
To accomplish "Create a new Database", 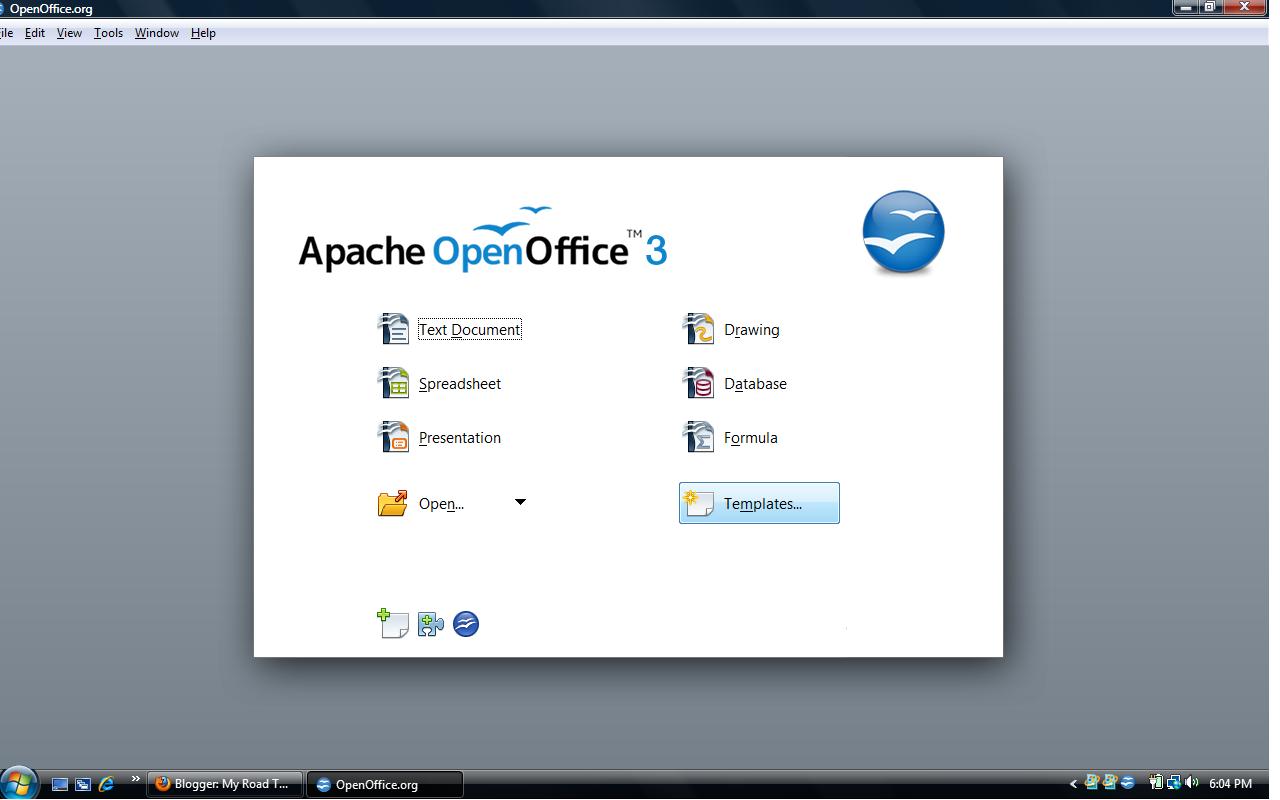I will pyautogui.click(x=735, y=383).
